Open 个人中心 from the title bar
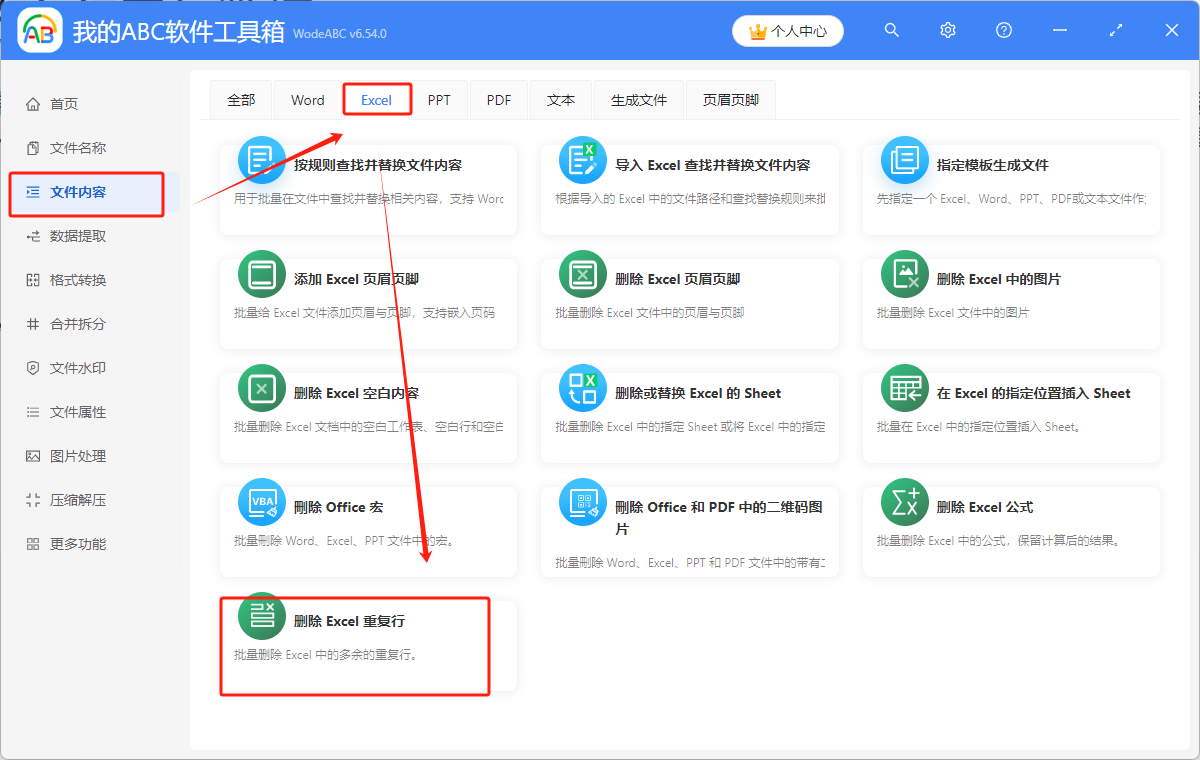 788,30
